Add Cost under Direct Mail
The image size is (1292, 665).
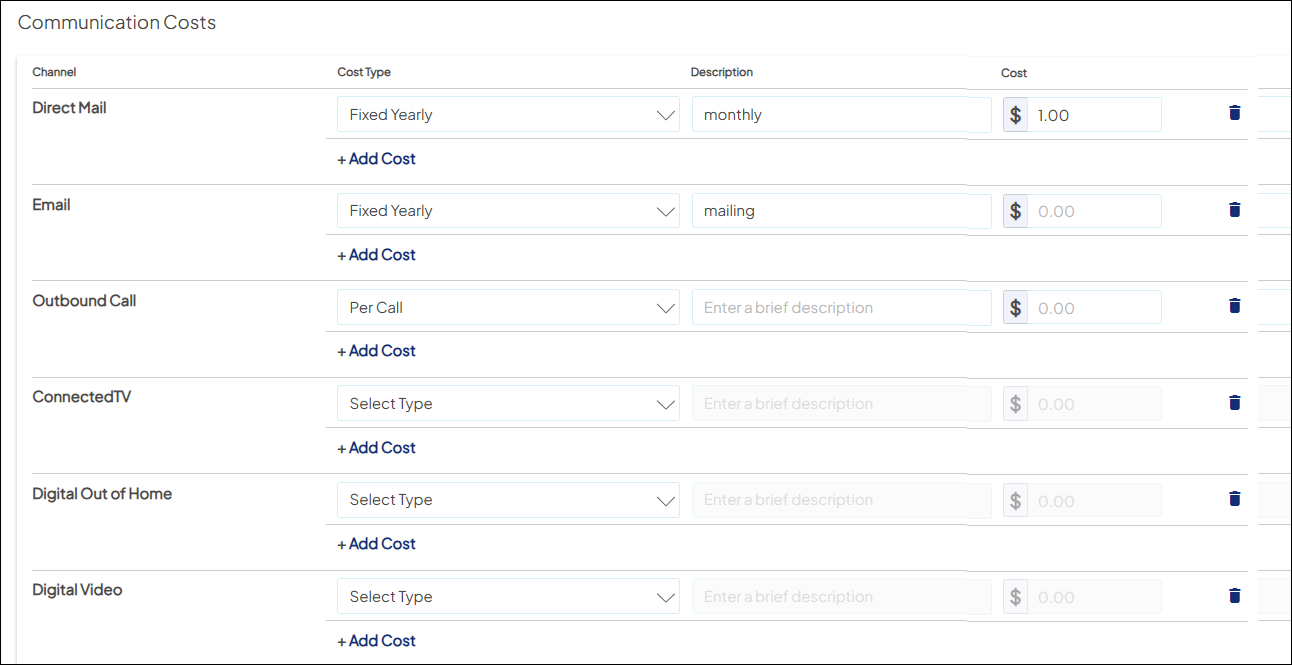tap(377, 159)
